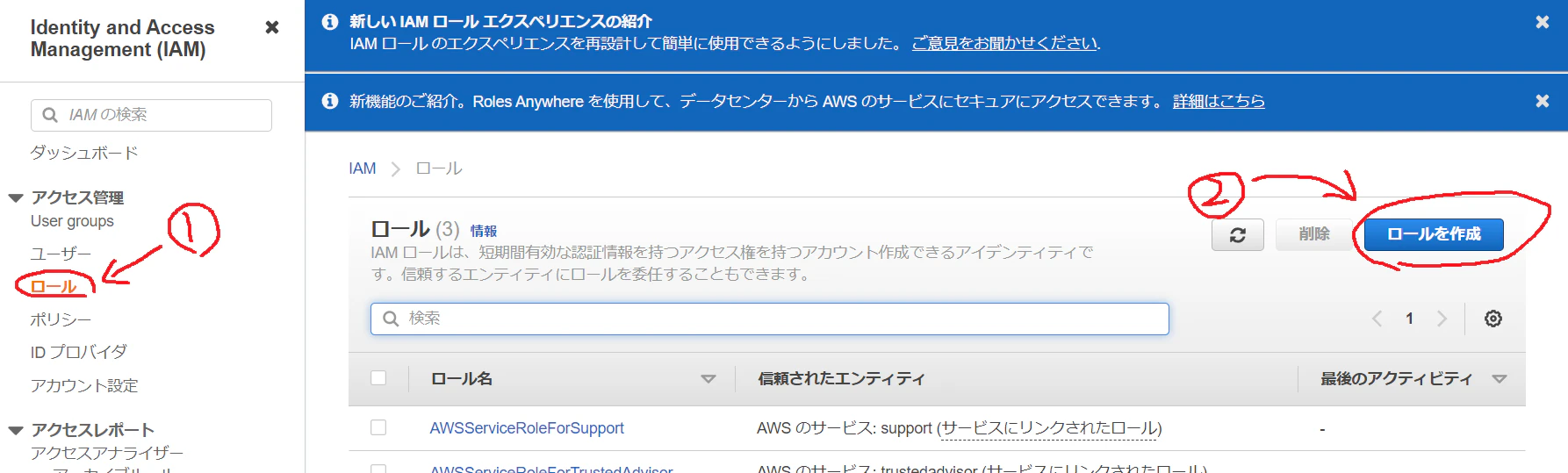
Task: Collapse the アクセス管理 section
Action: [16, 197]
